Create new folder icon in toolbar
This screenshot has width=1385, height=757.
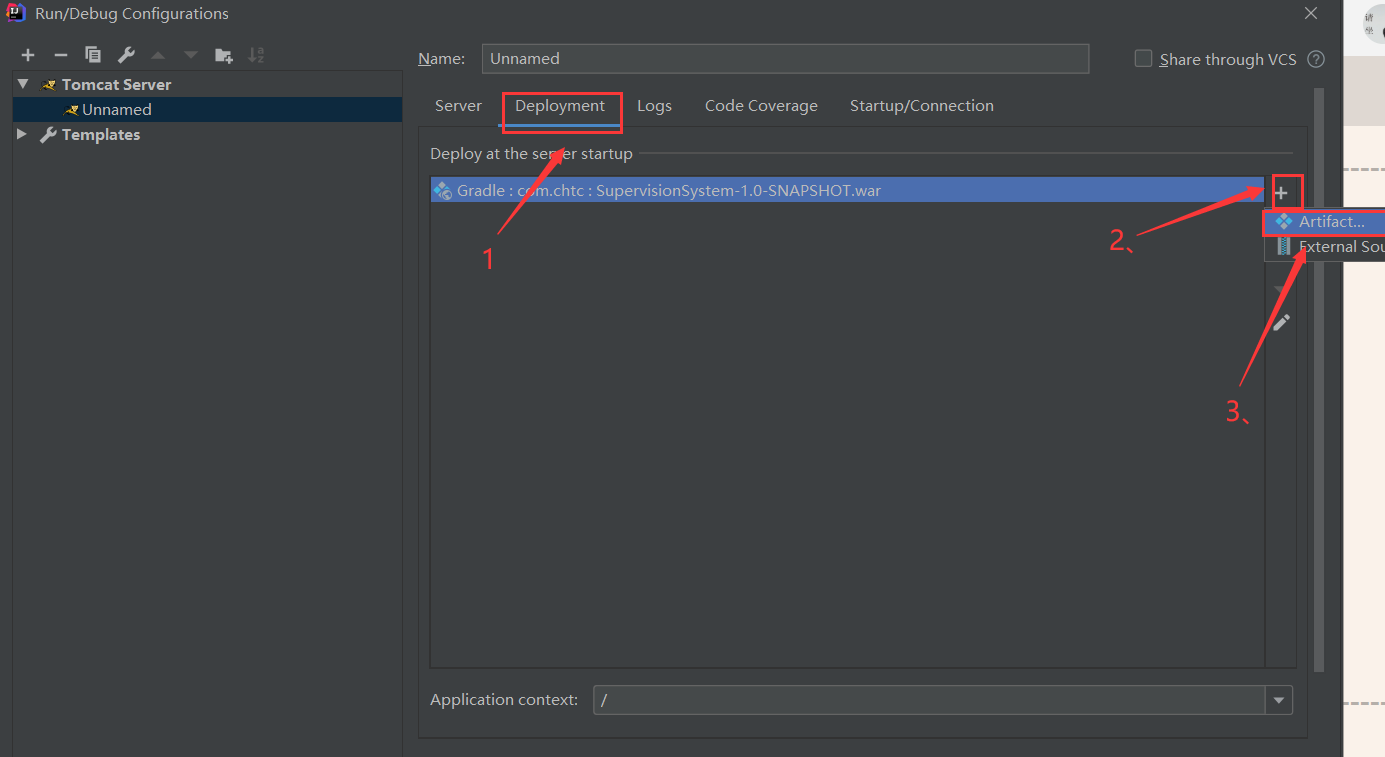coord(224,55)
